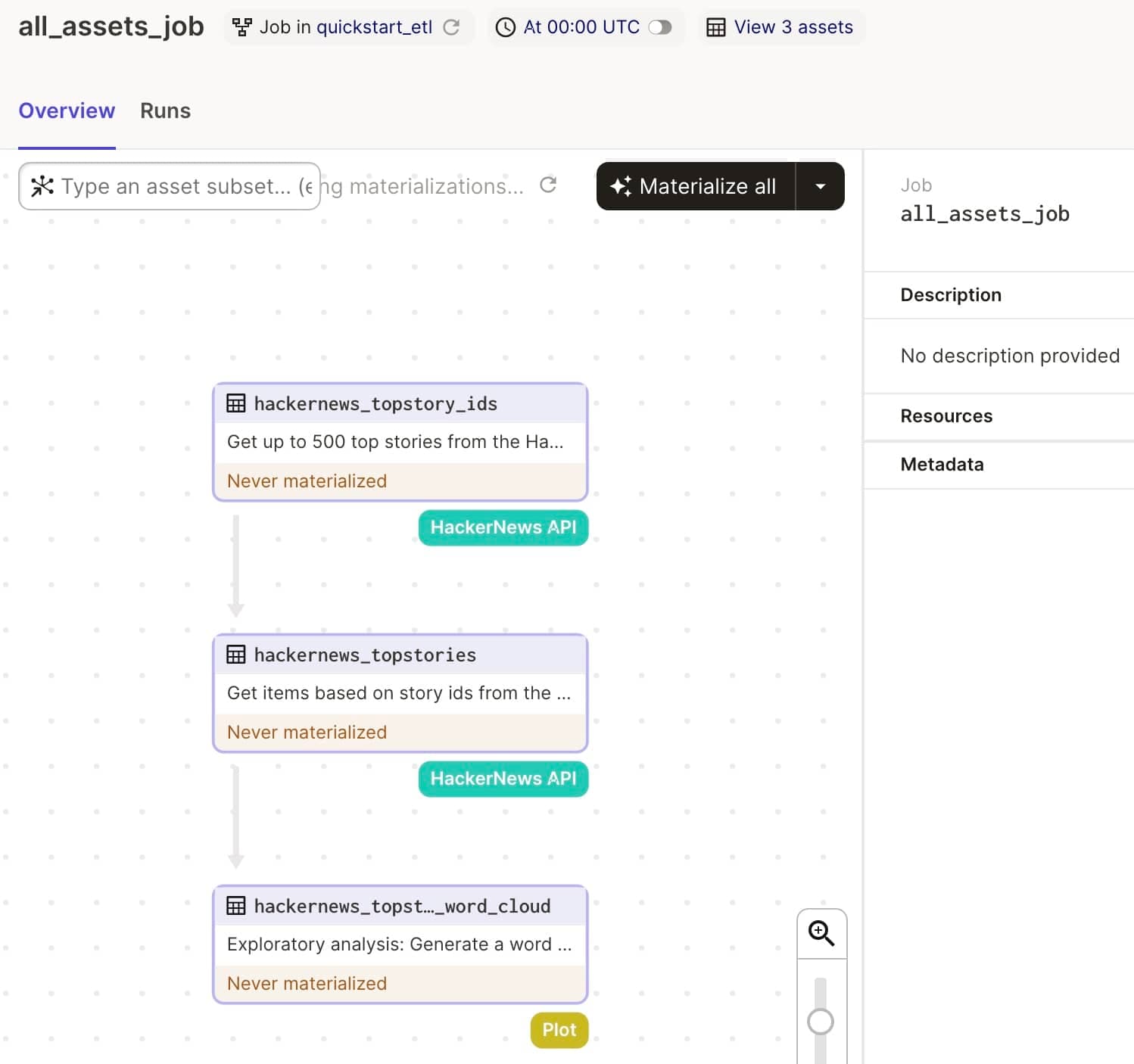Click the graph zoom slider handle
This screenshot has width=1134, height=1064.
[821, 1022]
